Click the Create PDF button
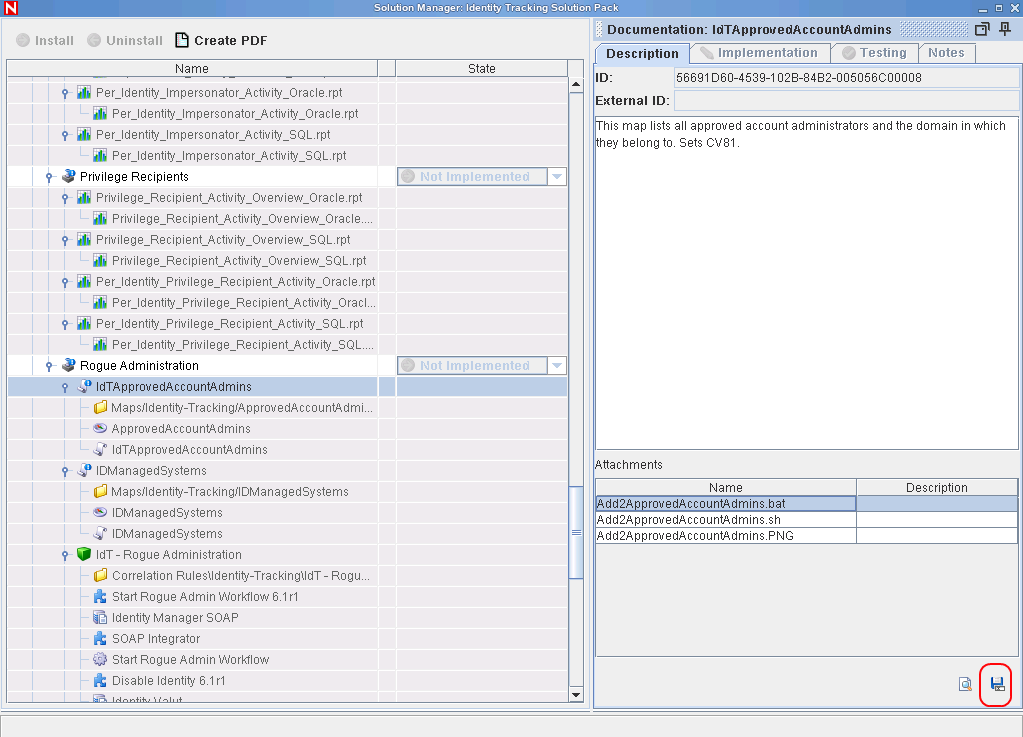The width and height of the screenshot is (1023, 737). (221, 40)
